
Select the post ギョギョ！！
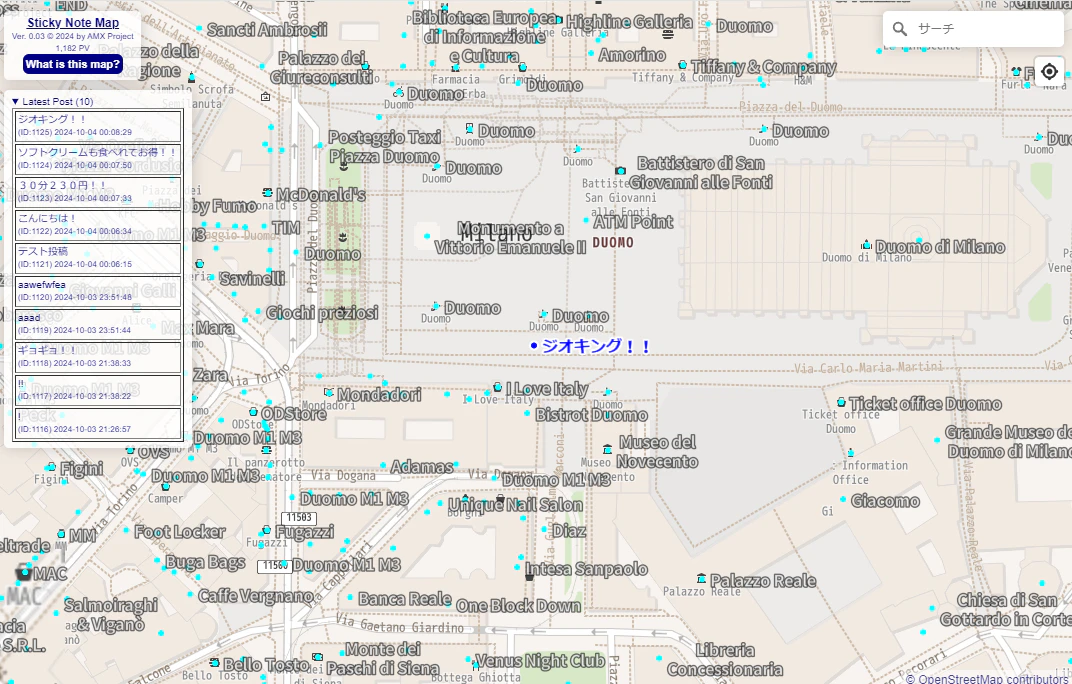point(98,356)
